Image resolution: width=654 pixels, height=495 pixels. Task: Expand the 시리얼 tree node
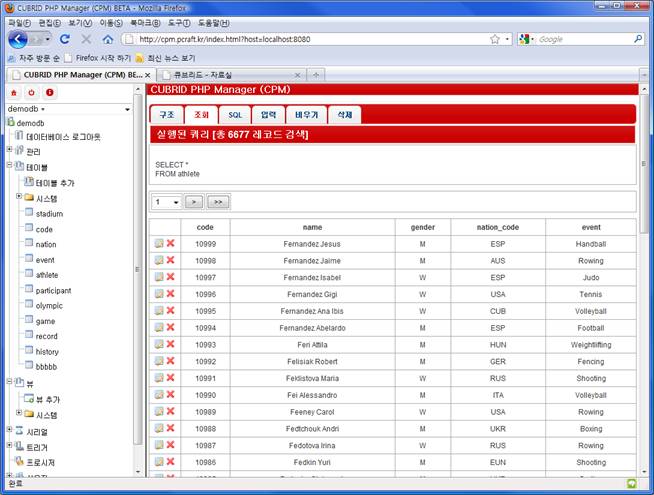[9, 429]
